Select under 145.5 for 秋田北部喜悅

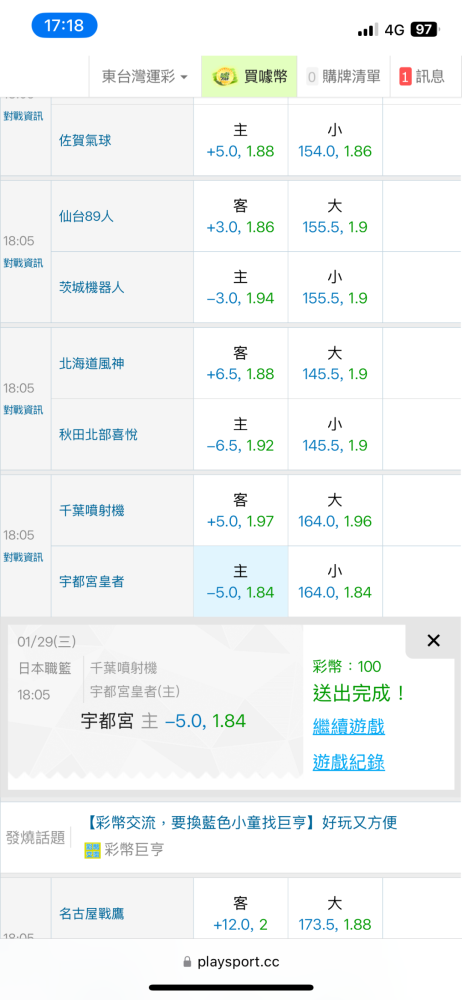pos(335,434)
